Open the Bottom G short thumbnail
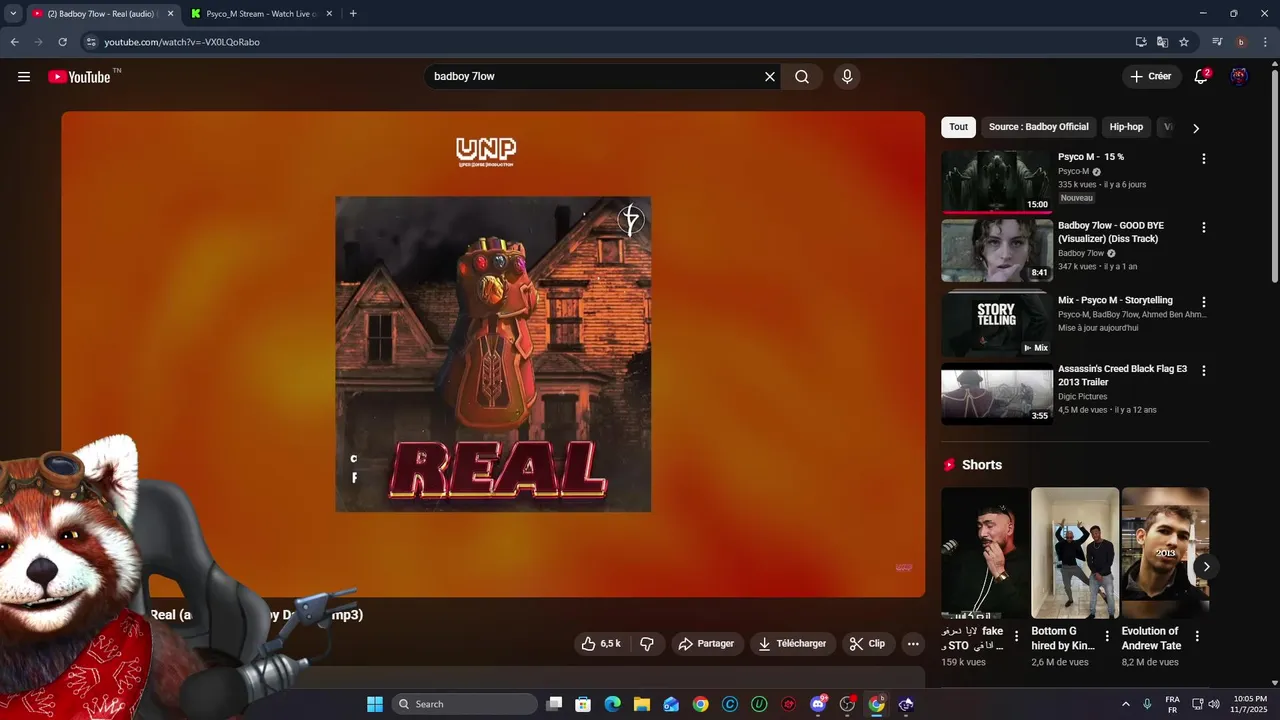1280x720 pixels. tap(1075, 552)
